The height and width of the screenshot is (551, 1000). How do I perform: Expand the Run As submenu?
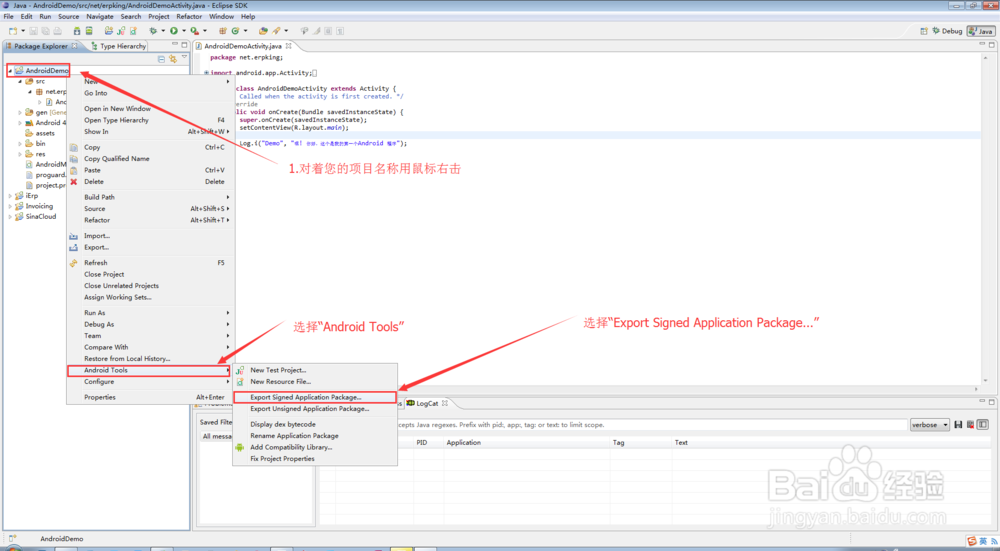click(x=149, y=312)
